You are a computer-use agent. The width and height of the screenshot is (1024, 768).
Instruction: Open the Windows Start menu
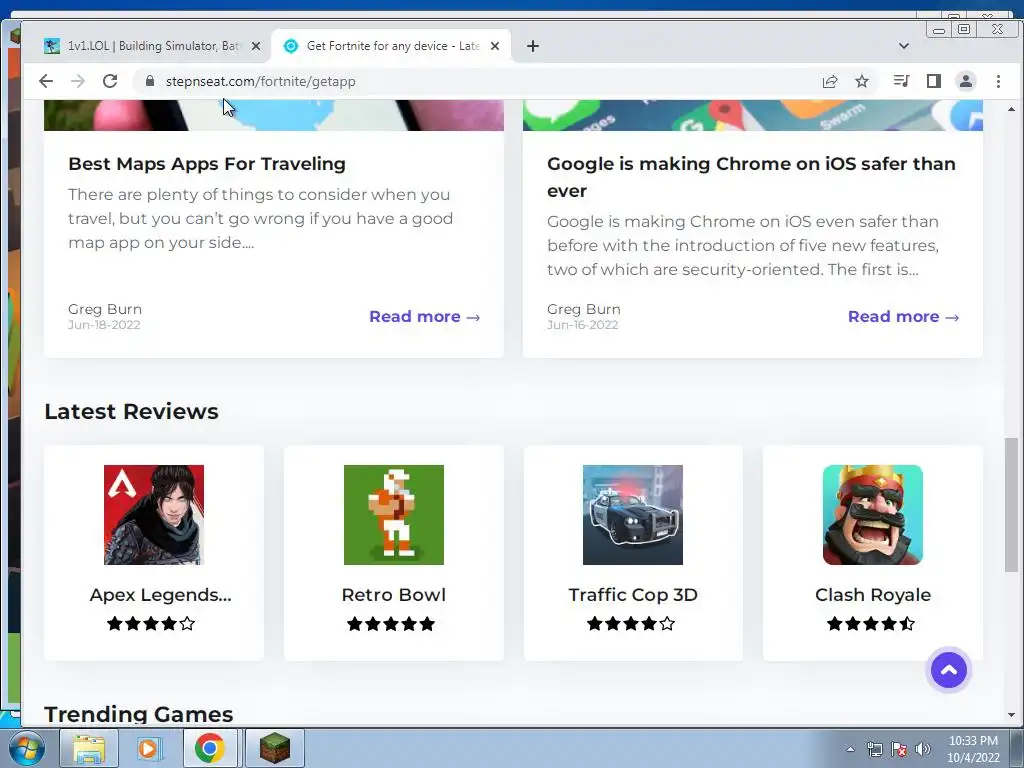(x=26, y=748)
